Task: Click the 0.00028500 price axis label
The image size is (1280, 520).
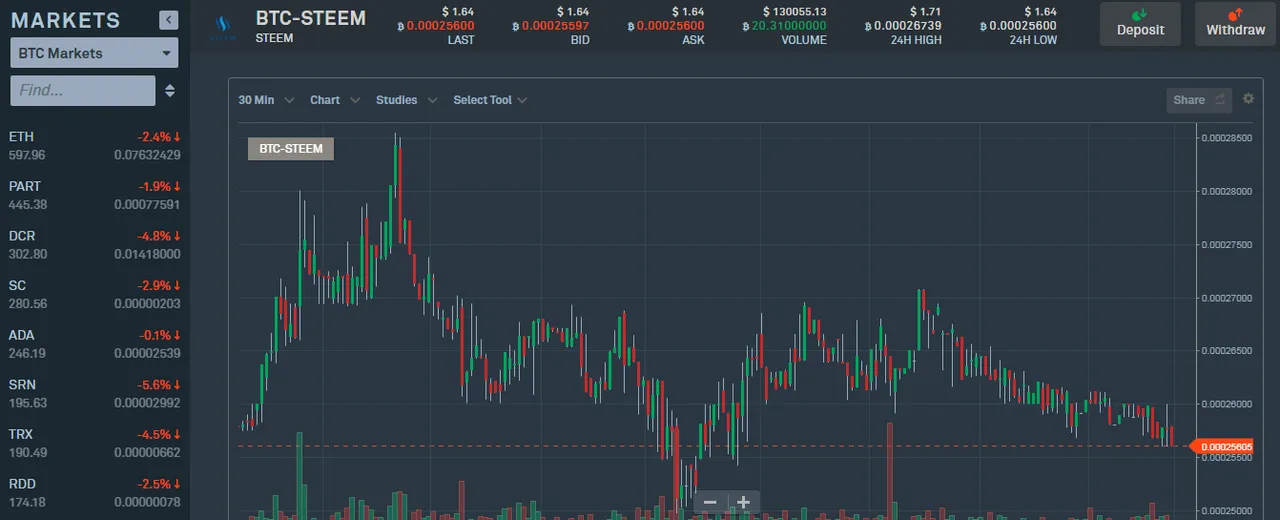Action: [1226, 138]
